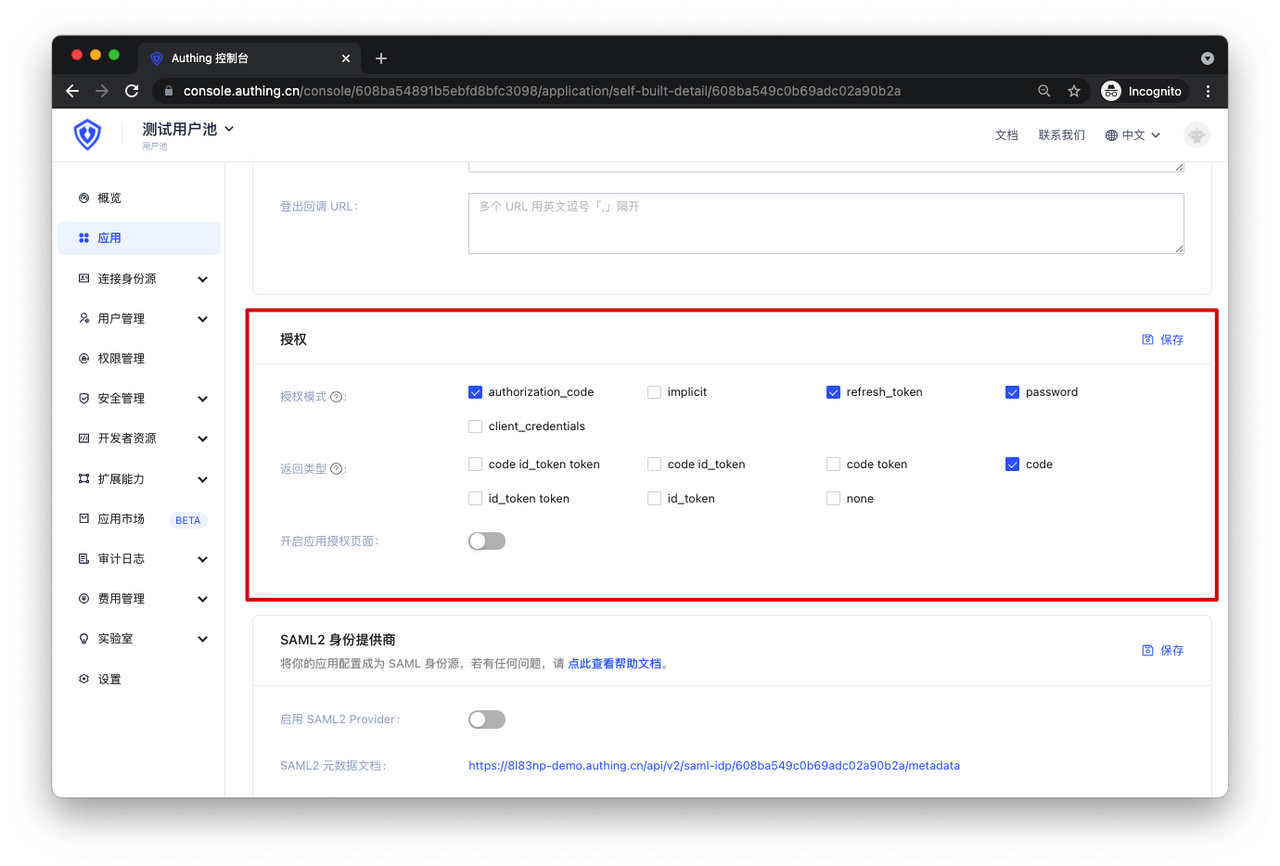Open the 点此查看帮助文档 link
Viewport: 1280px width, 866px height.
614,663
